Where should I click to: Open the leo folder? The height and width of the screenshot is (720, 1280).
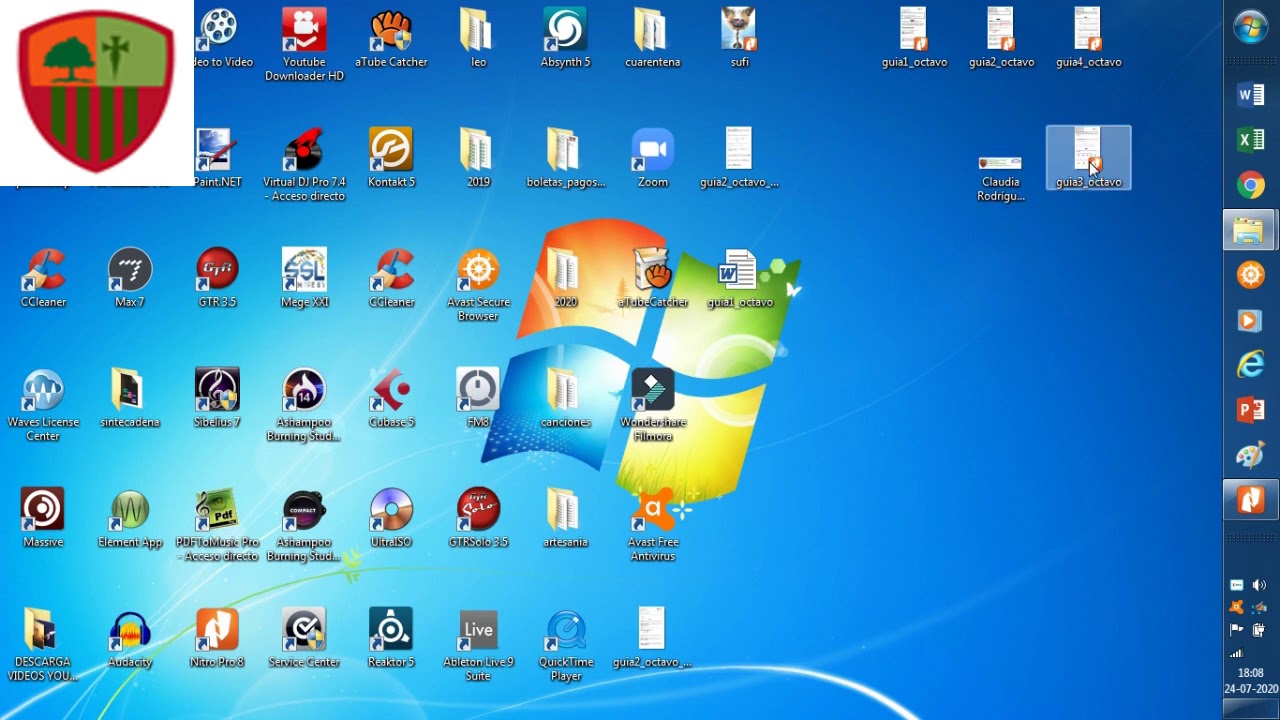pos(478,37)
